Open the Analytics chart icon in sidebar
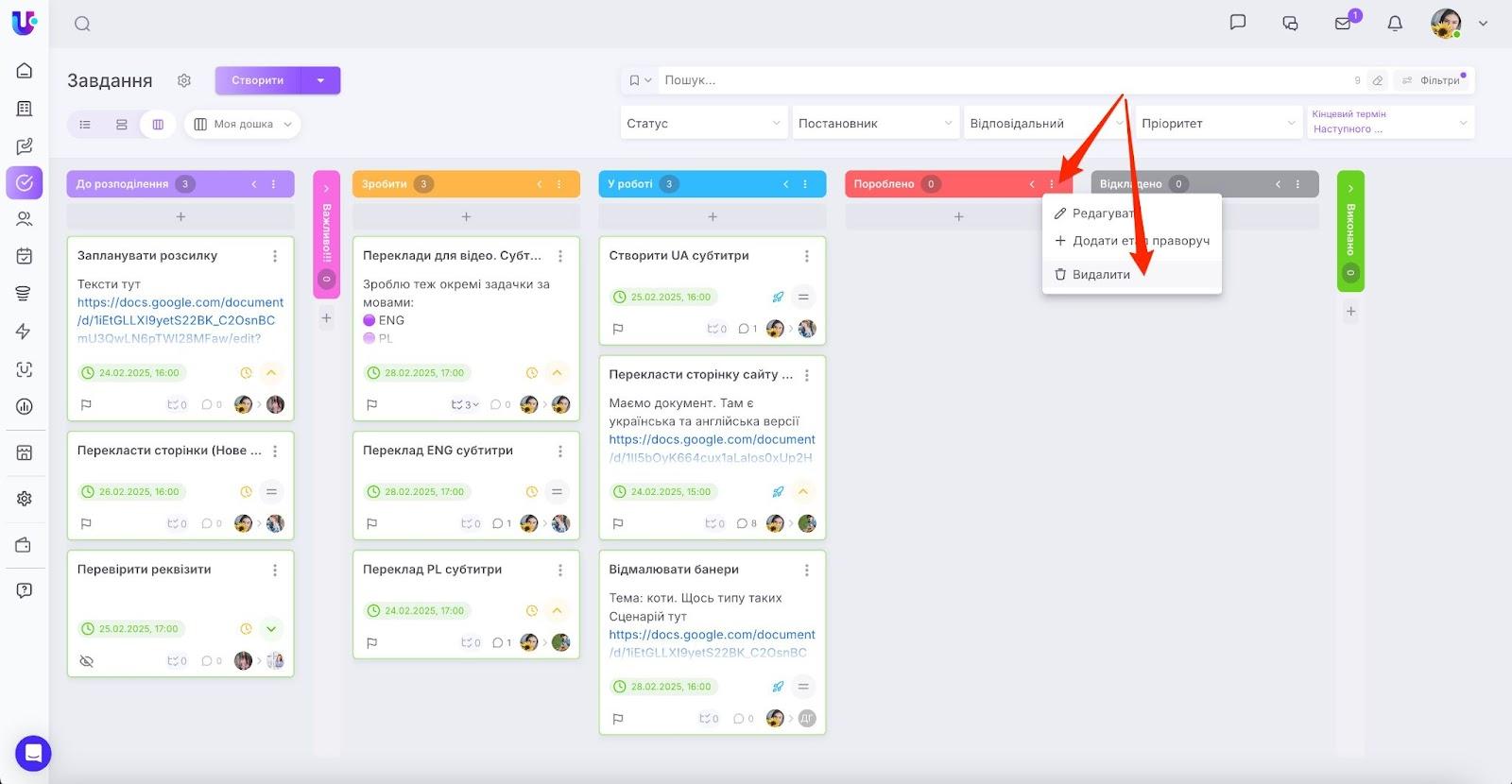 pos(25,406)
